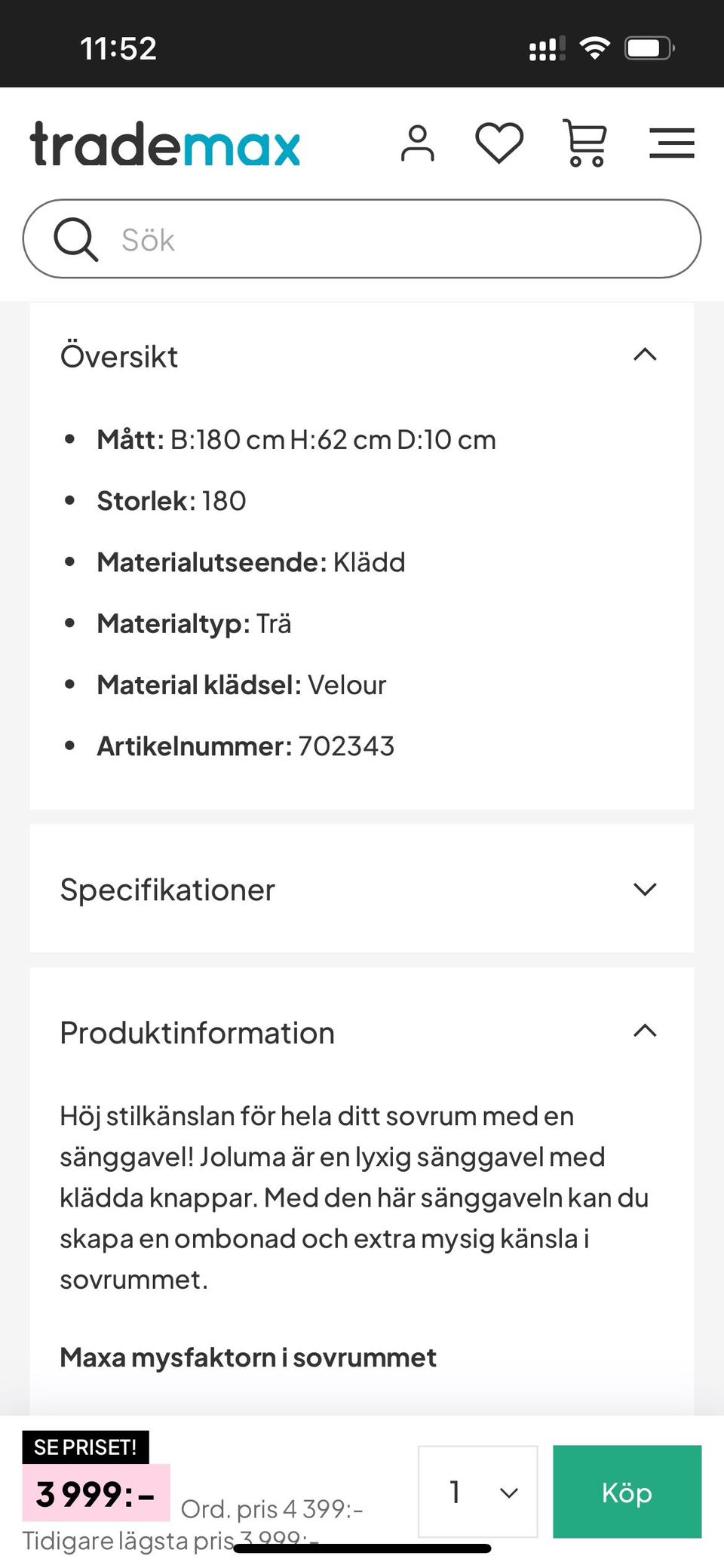
Task: Collapse the Produktinformation section chevron
Action: [645, 1031]
